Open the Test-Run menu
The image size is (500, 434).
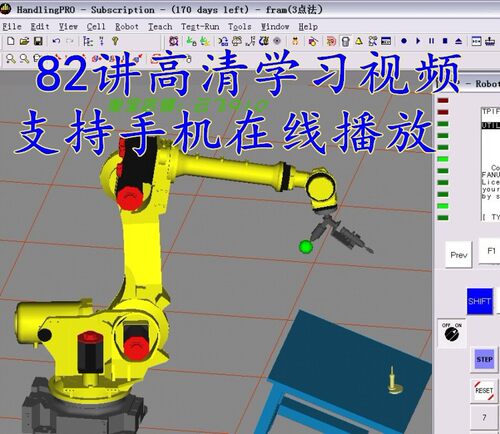(200, 26)
